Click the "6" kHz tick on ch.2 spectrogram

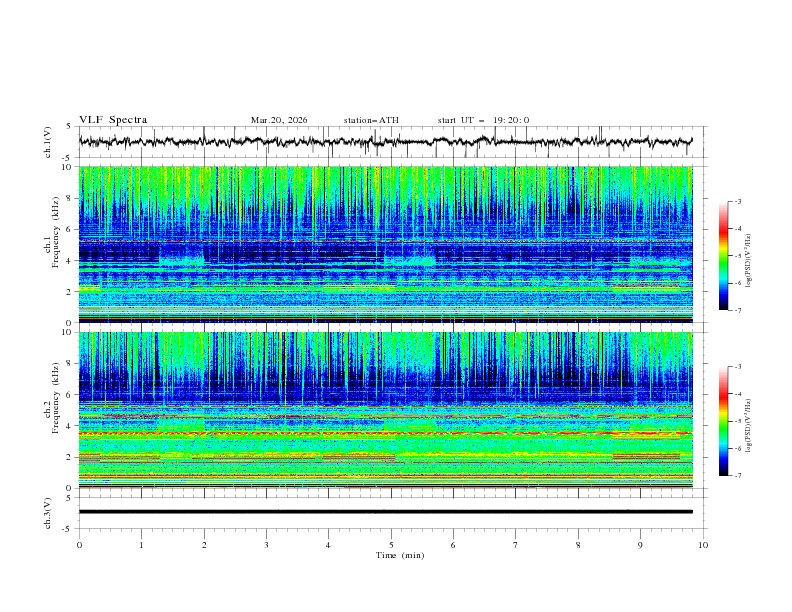tap(70, 395)
